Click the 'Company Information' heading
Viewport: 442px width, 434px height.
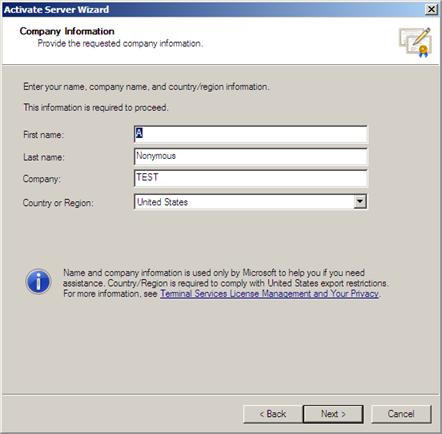(67, 31)
